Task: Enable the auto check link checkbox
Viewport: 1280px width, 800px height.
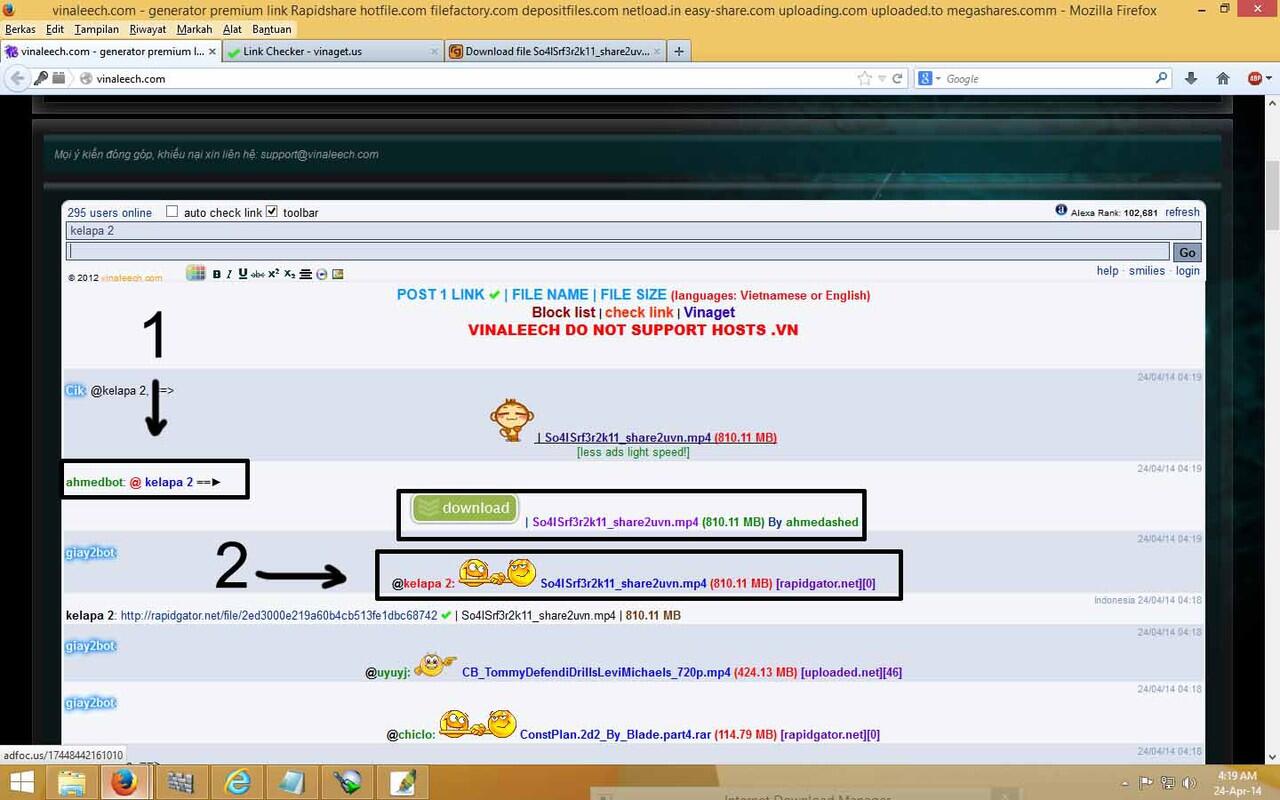Action: click(172, 211)
